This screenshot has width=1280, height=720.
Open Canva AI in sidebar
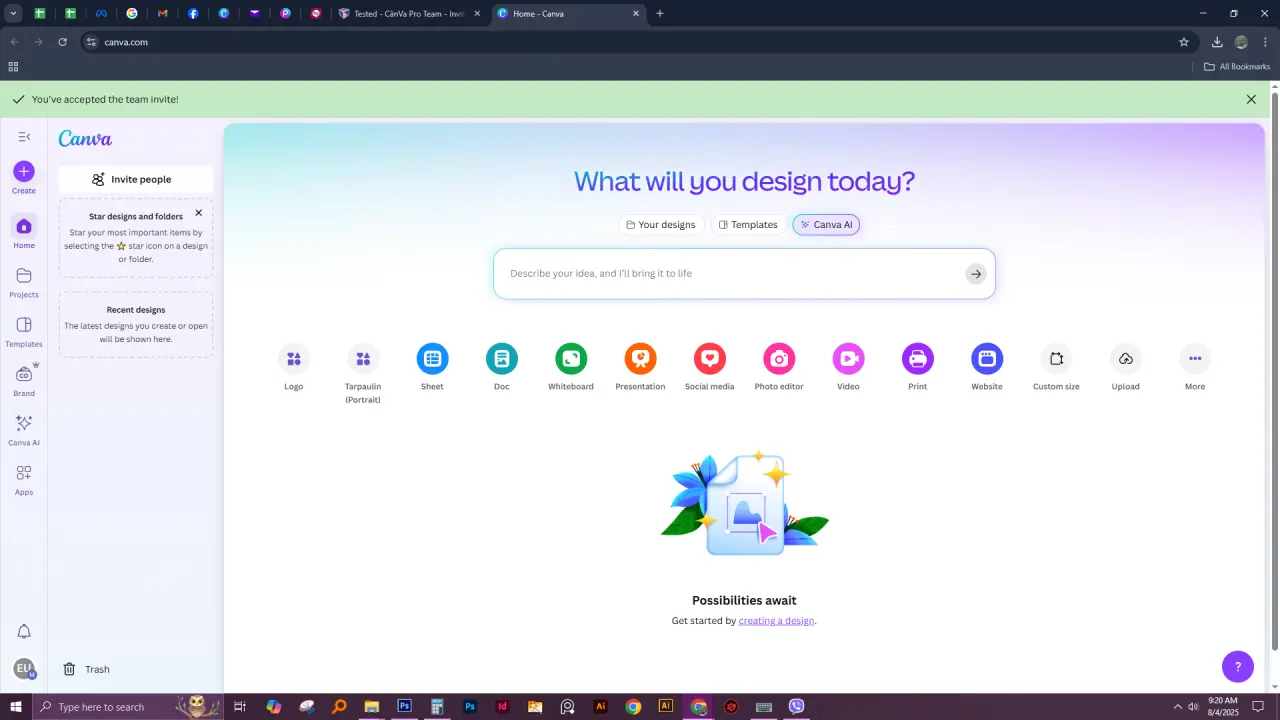click(24, 429)
